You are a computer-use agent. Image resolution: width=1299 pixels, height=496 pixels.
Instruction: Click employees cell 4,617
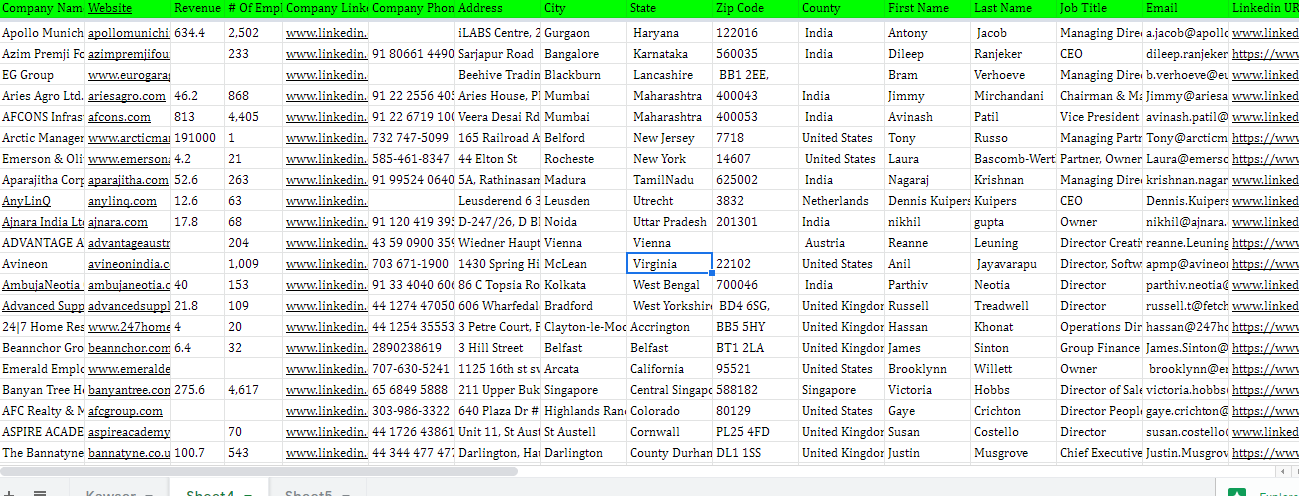coord(254,390)
